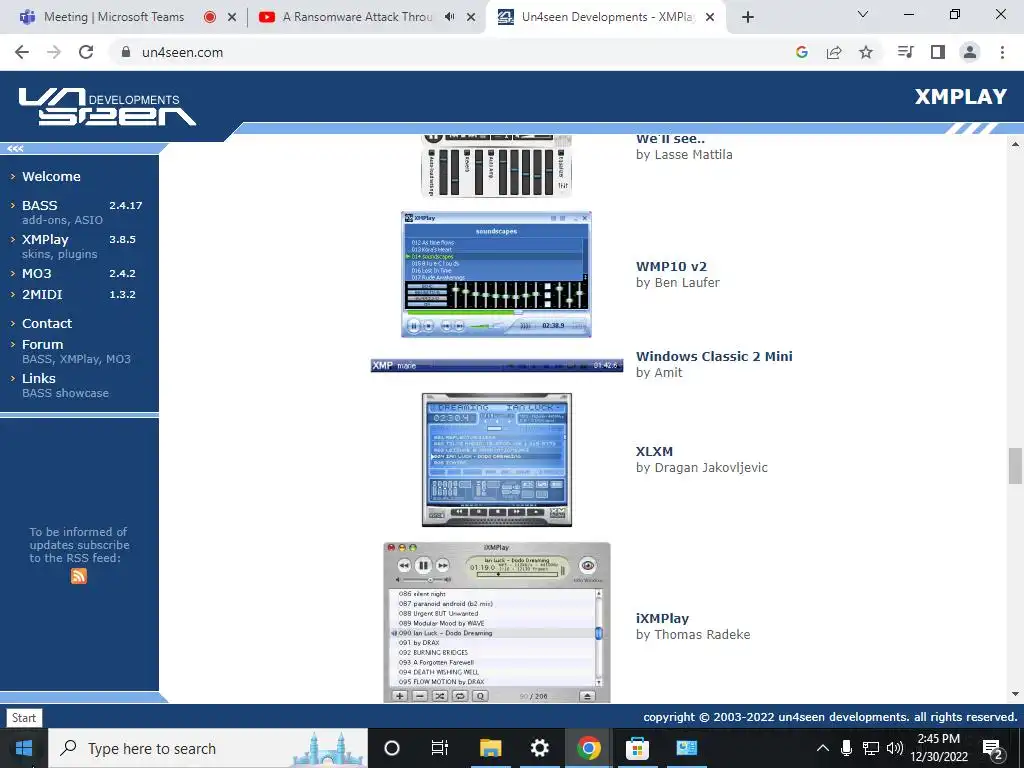1024x768 pixels.
Task: Switch to the Ransomware Attack YouTube tab
Action: (358, 17)
